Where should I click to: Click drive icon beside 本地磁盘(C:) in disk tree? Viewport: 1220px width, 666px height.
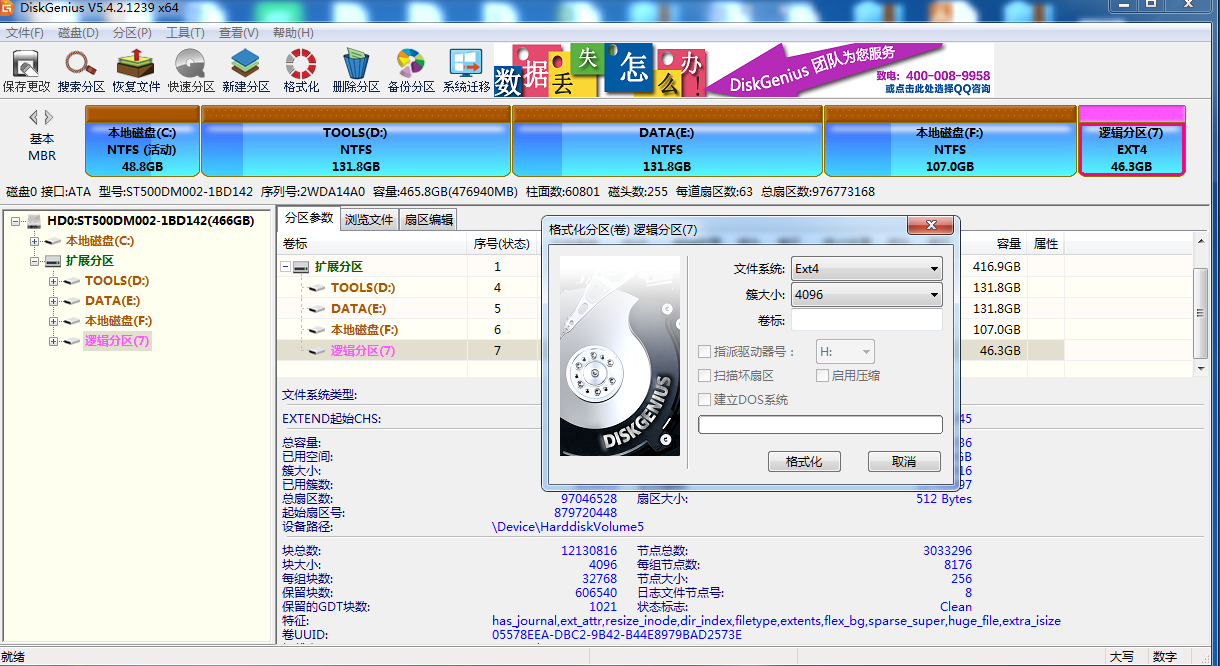(x=54, y=241)
